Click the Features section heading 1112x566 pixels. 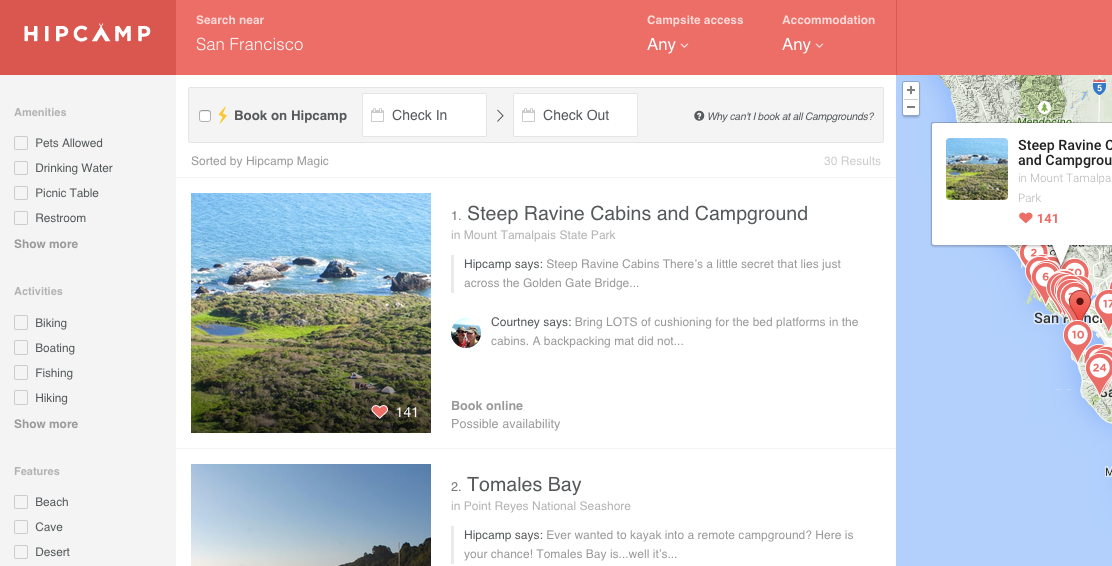[x=37, y=471]
